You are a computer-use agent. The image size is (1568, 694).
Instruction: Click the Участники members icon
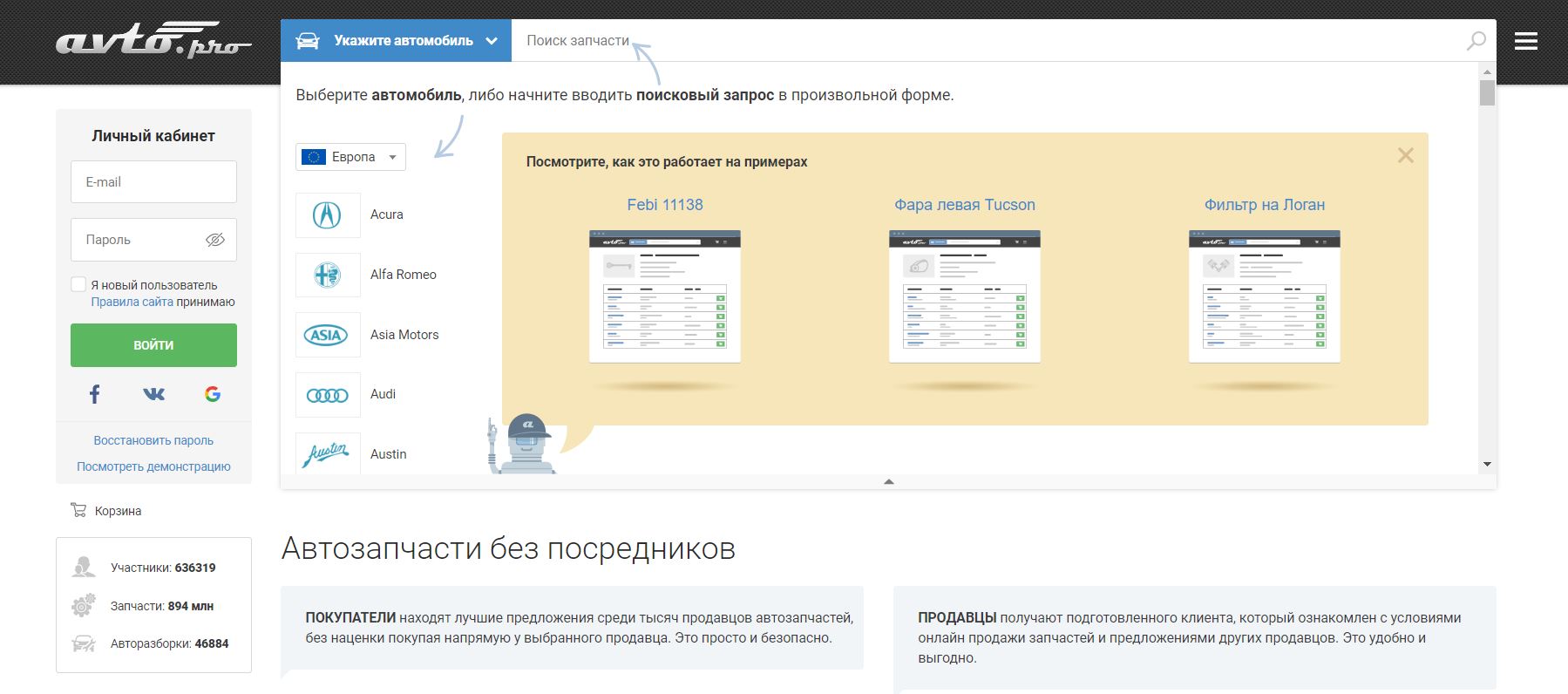[x=84, y=567]
